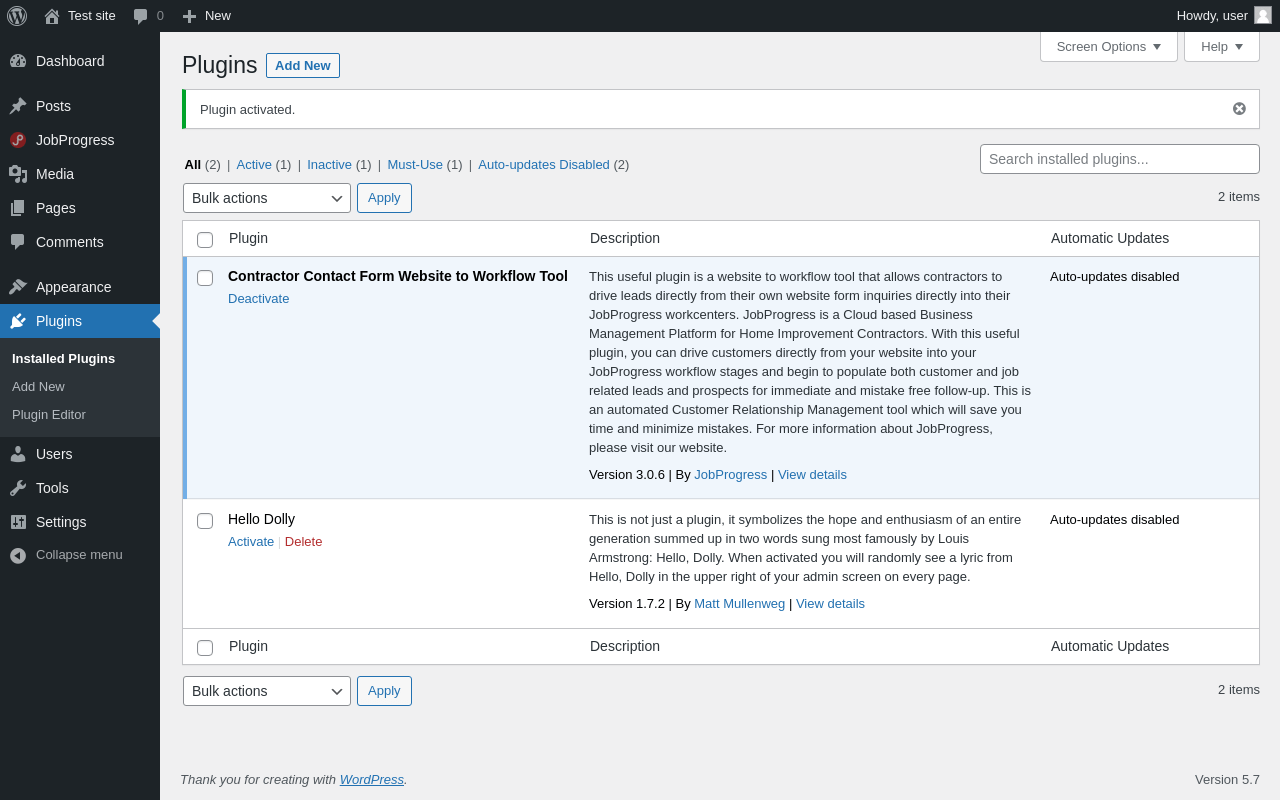Open the Posts menu

(x=80, y=106)
